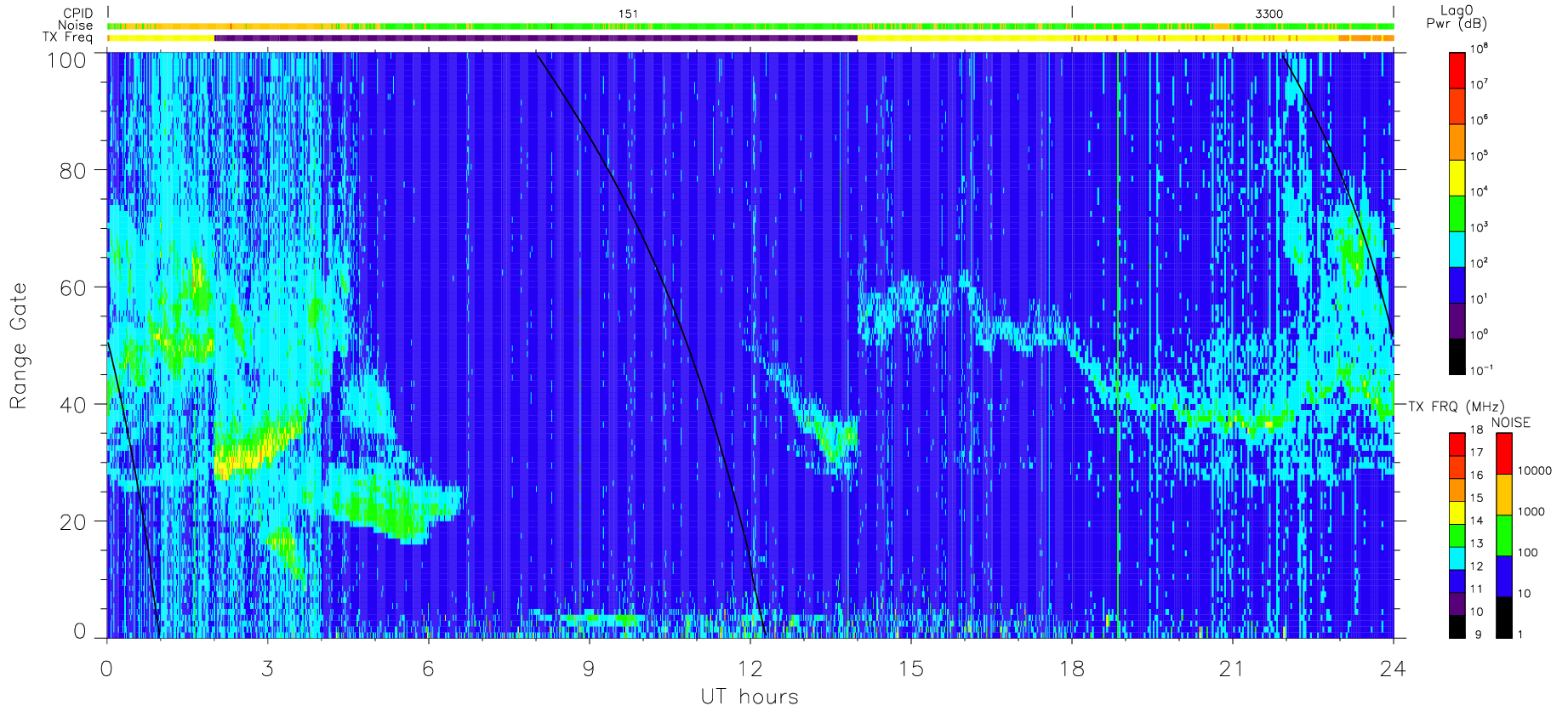Pick the cyan segment of the power colorbar

pos(1457,248)
